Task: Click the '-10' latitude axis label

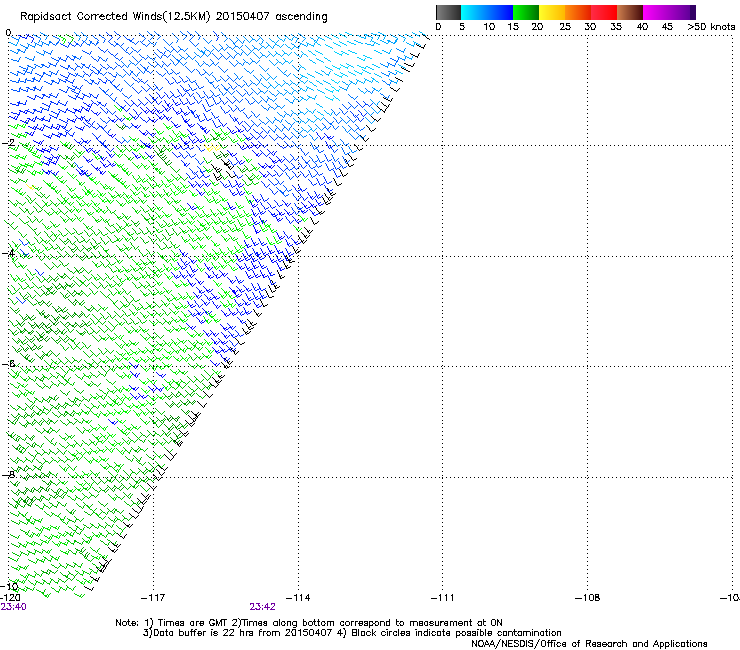Action: coord(9,587)
